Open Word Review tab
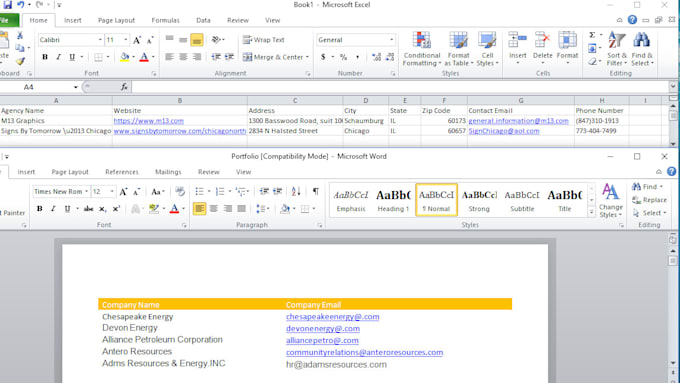 click(x=209, y=172)
